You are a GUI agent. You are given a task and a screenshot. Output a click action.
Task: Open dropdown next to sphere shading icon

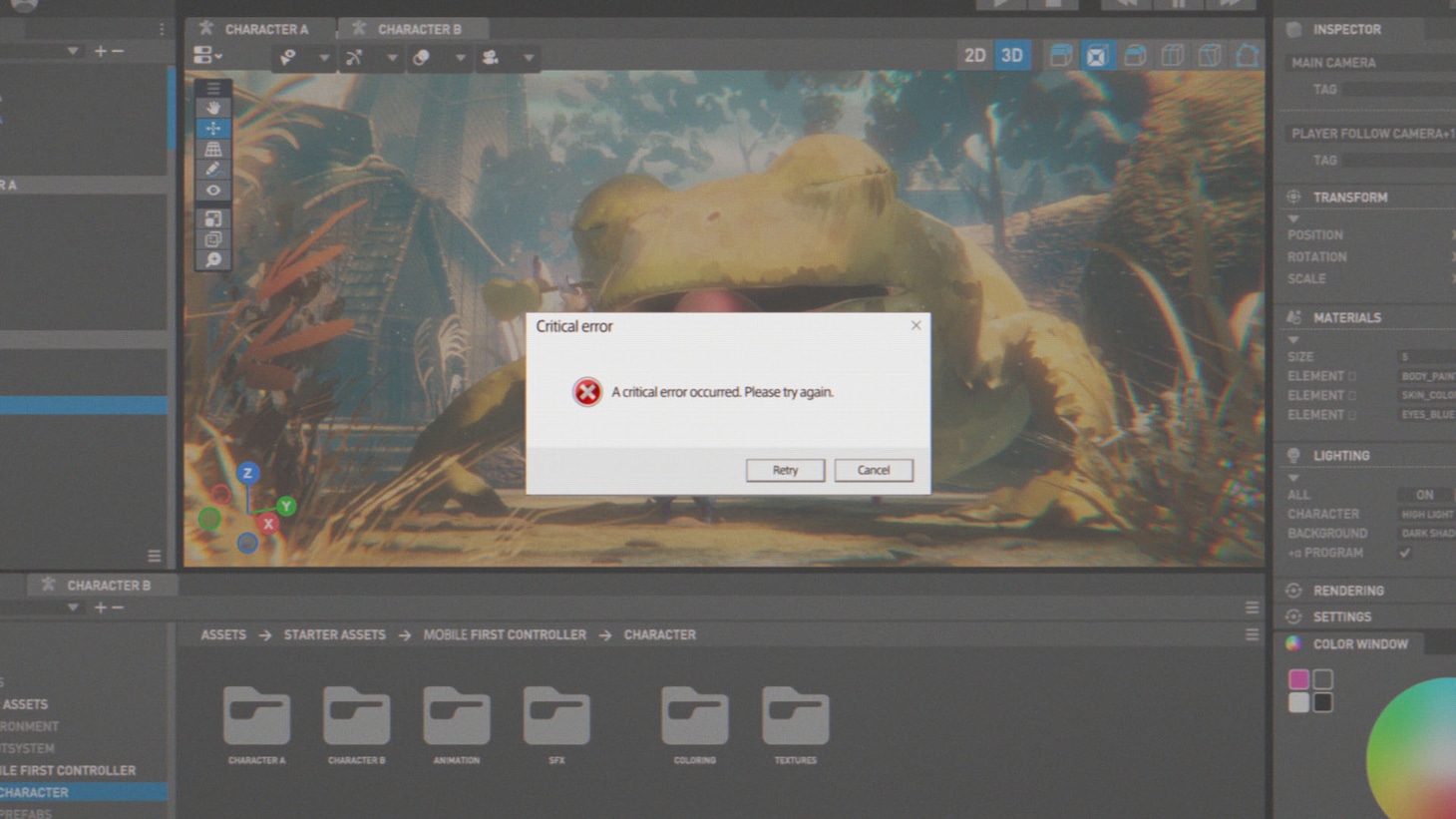(460, 58)
